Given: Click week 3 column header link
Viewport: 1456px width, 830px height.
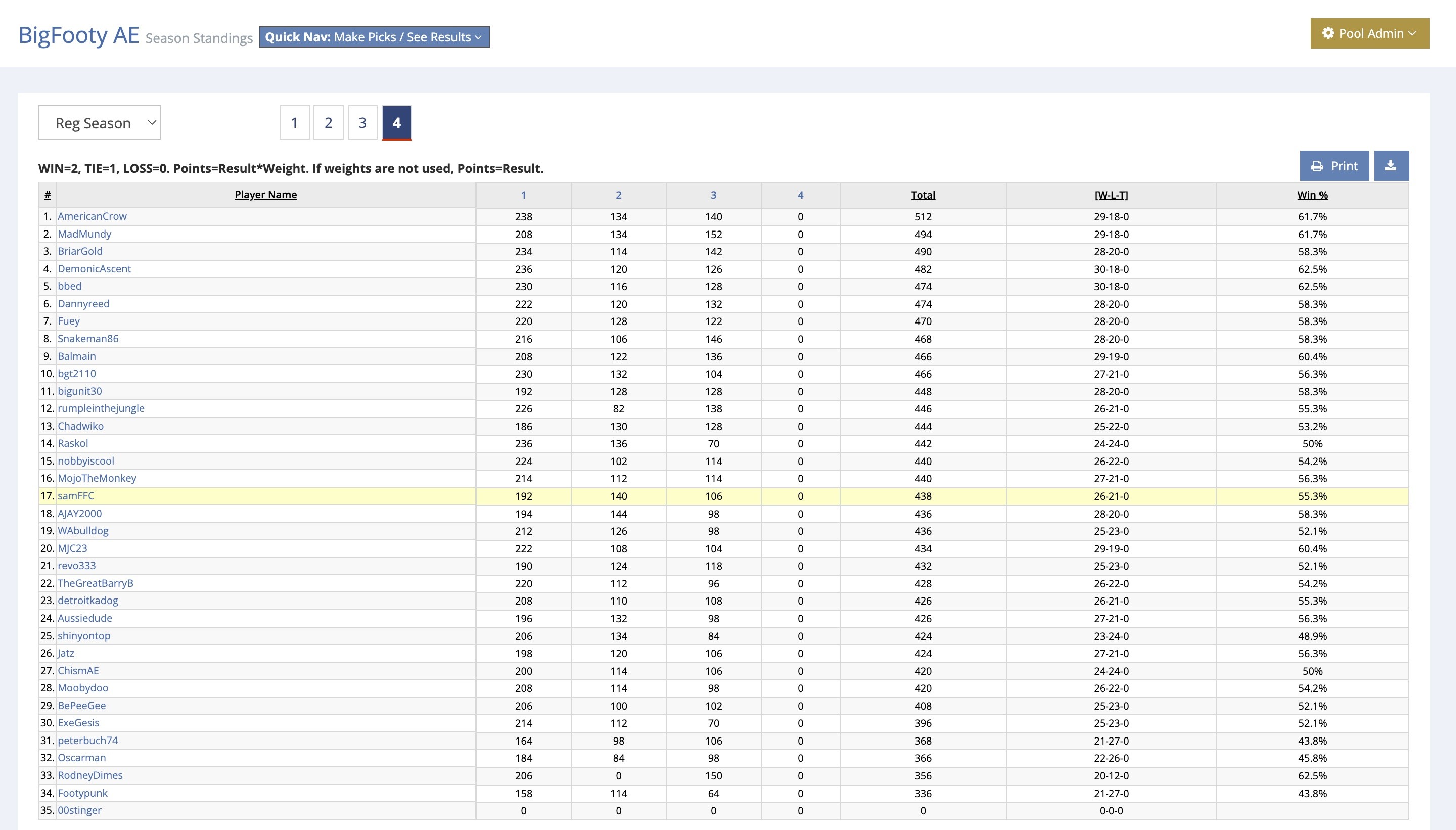Looking at the screenshot, I should 713,195.
